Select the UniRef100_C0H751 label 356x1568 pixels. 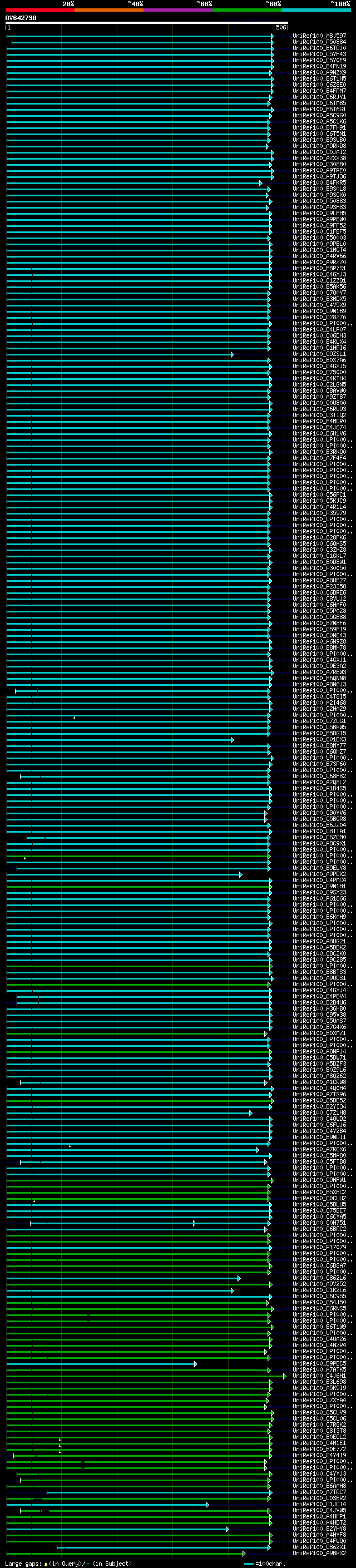click(319, 1224)
